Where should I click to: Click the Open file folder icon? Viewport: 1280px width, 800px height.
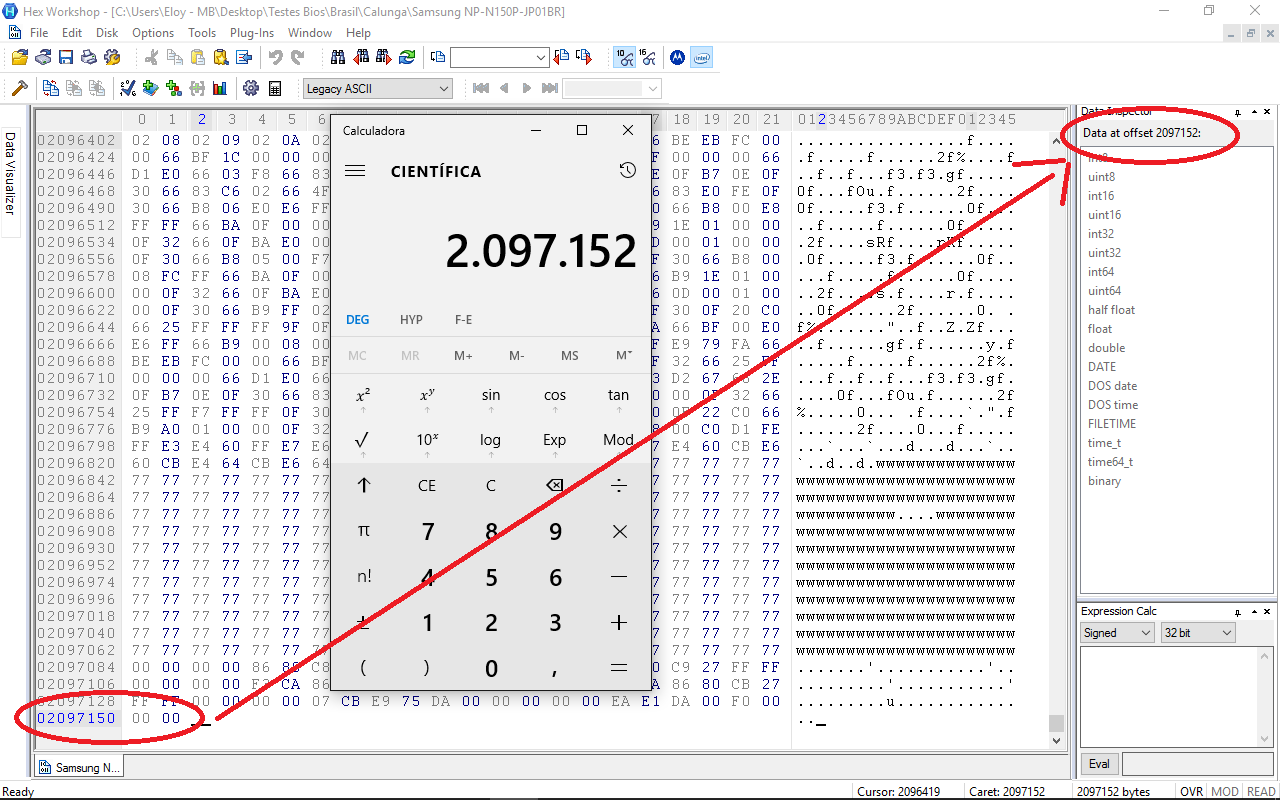click(19, 57)
